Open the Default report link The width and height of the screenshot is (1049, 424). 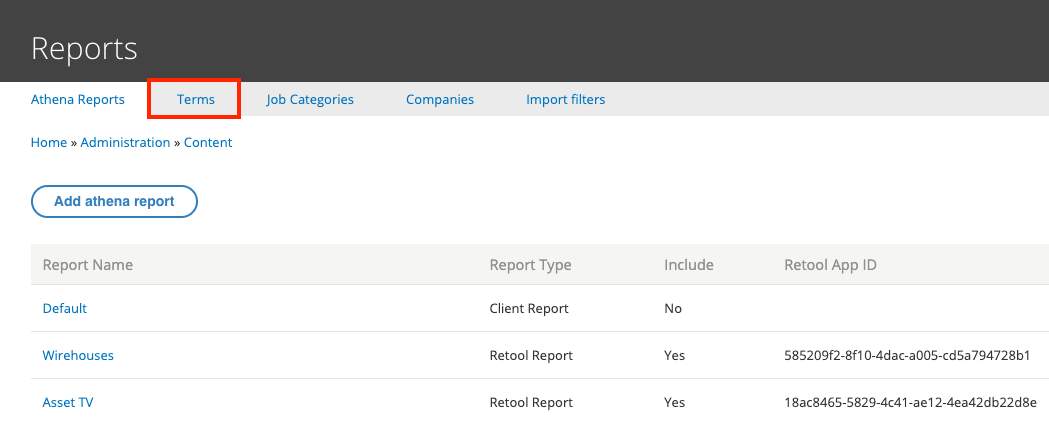[65, 308]
